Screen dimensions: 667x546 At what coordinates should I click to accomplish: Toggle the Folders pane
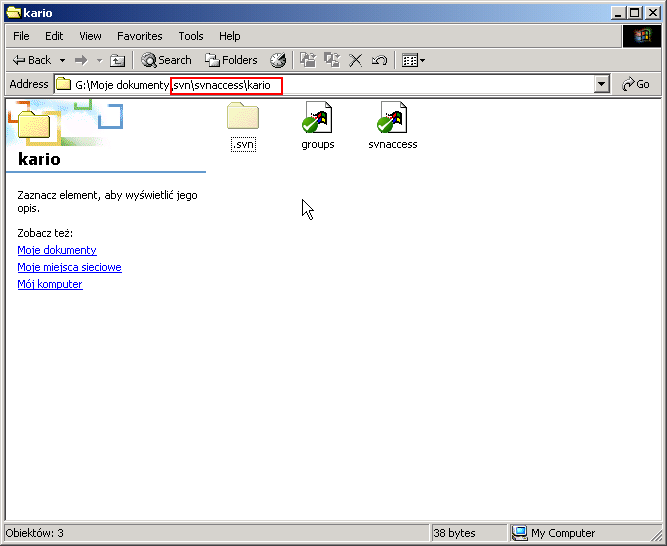pos(231,60)
